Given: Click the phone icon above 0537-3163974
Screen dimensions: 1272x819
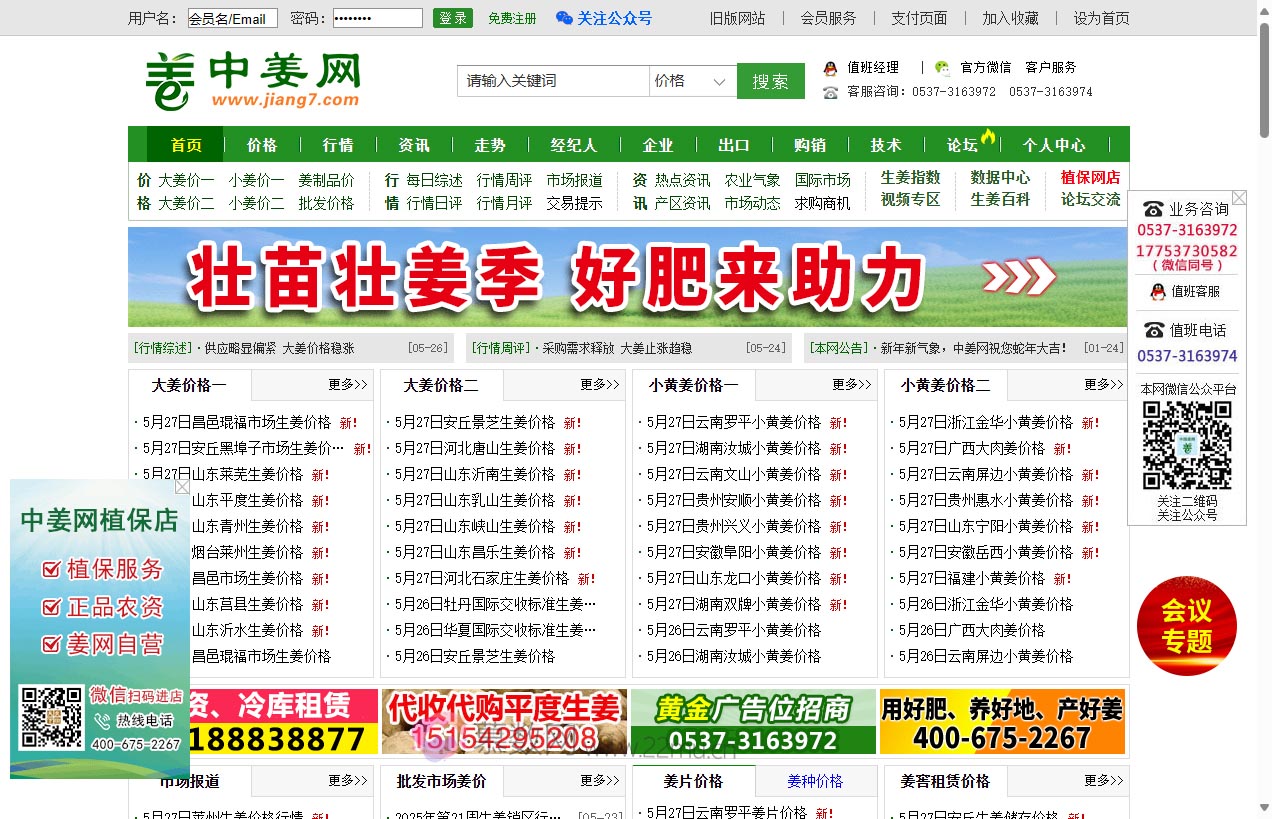Looking at the screenshot, I should [1154, 330].
